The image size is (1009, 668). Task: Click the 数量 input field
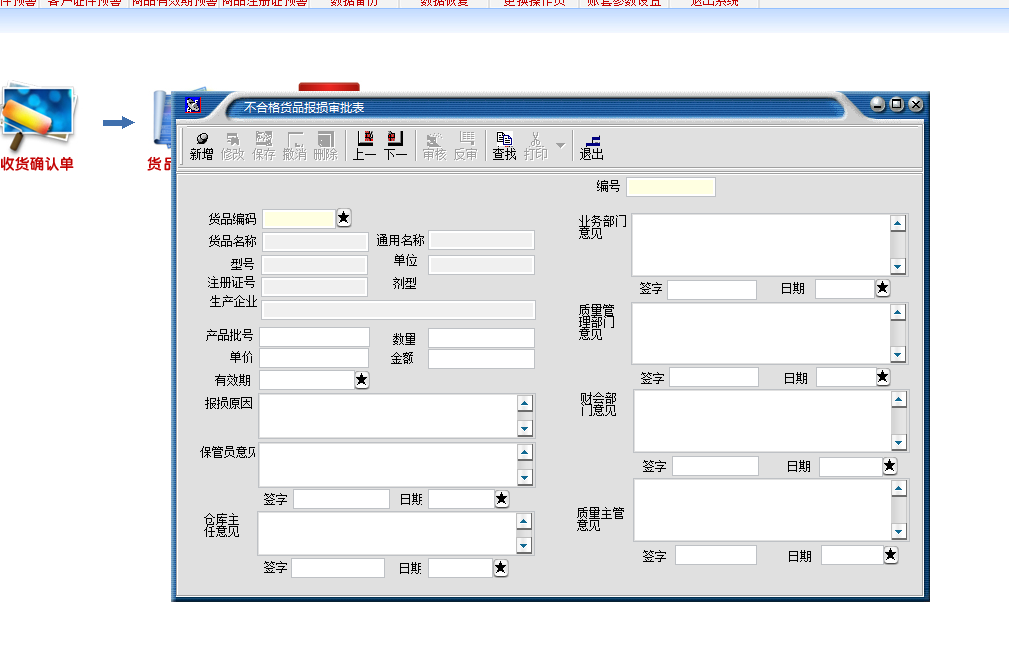tap(481, 338)
